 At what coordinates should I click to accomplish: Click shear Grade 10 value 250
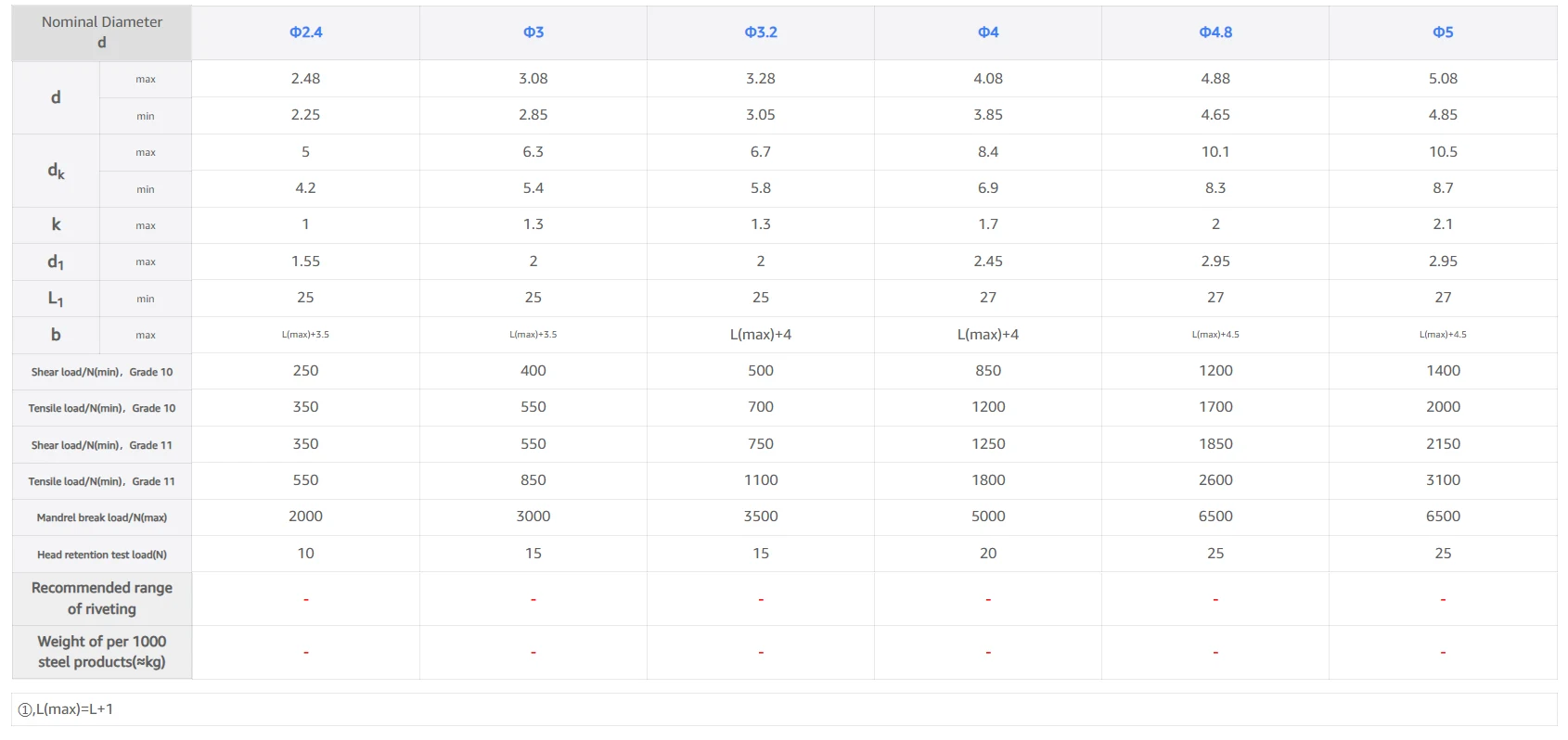[305, 371]
